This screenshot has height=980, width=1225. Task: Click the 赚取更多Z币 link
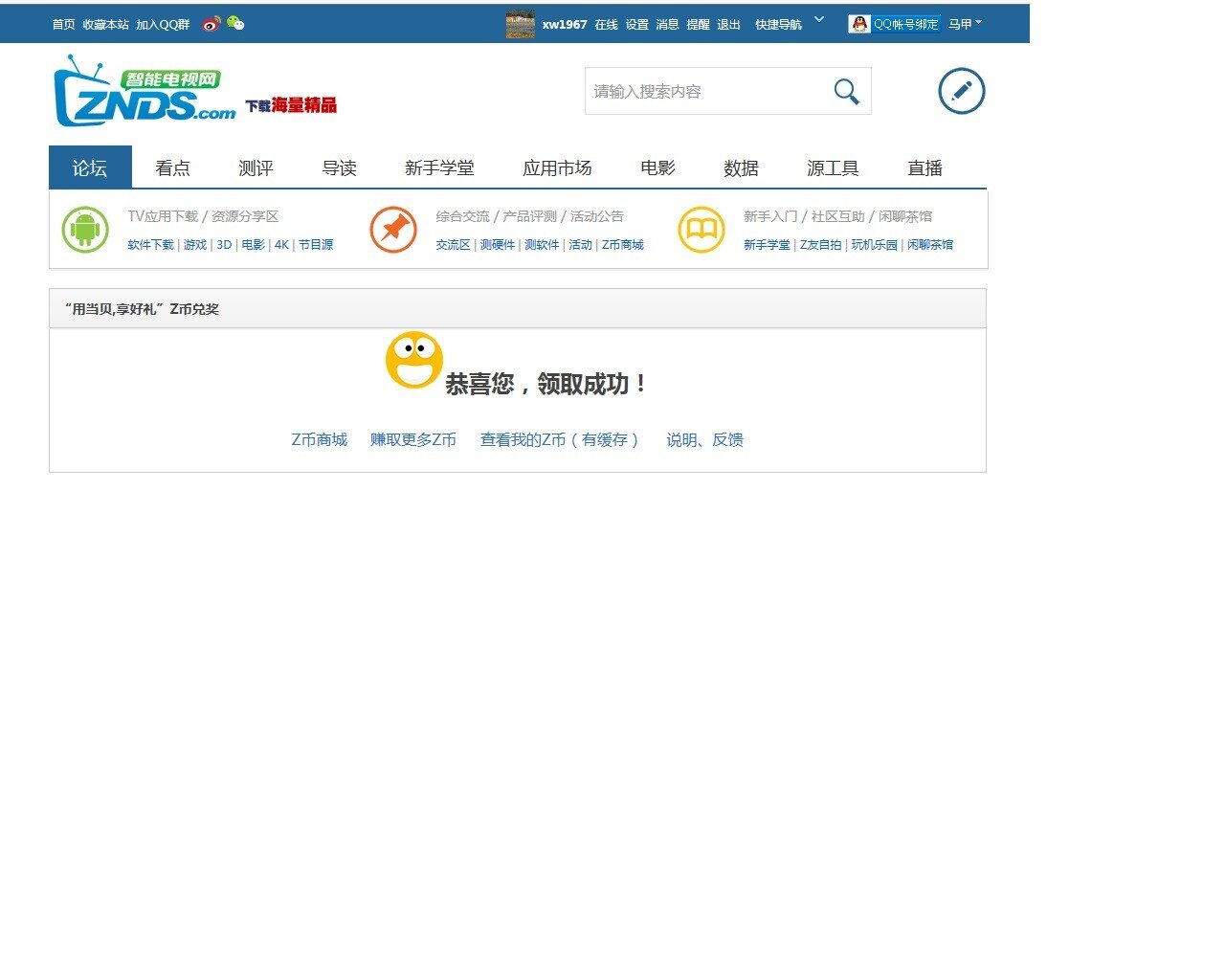point(413,440)
